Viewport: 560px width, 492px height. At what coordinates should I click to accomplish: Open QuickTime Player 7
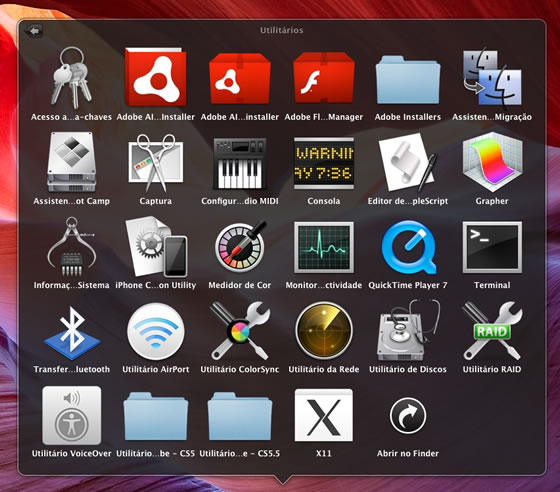point(408,247)
